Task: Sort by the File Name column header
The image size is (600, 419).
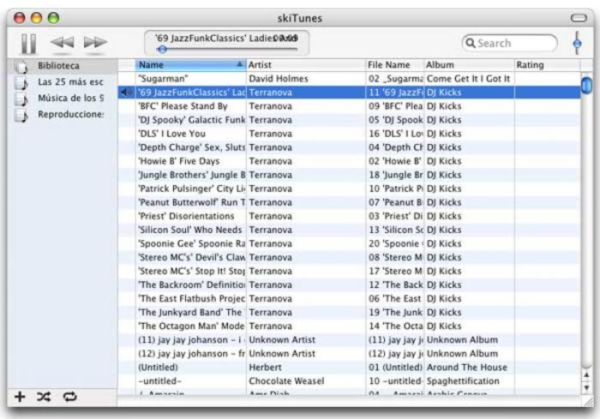Action: [x=395, y=65]
